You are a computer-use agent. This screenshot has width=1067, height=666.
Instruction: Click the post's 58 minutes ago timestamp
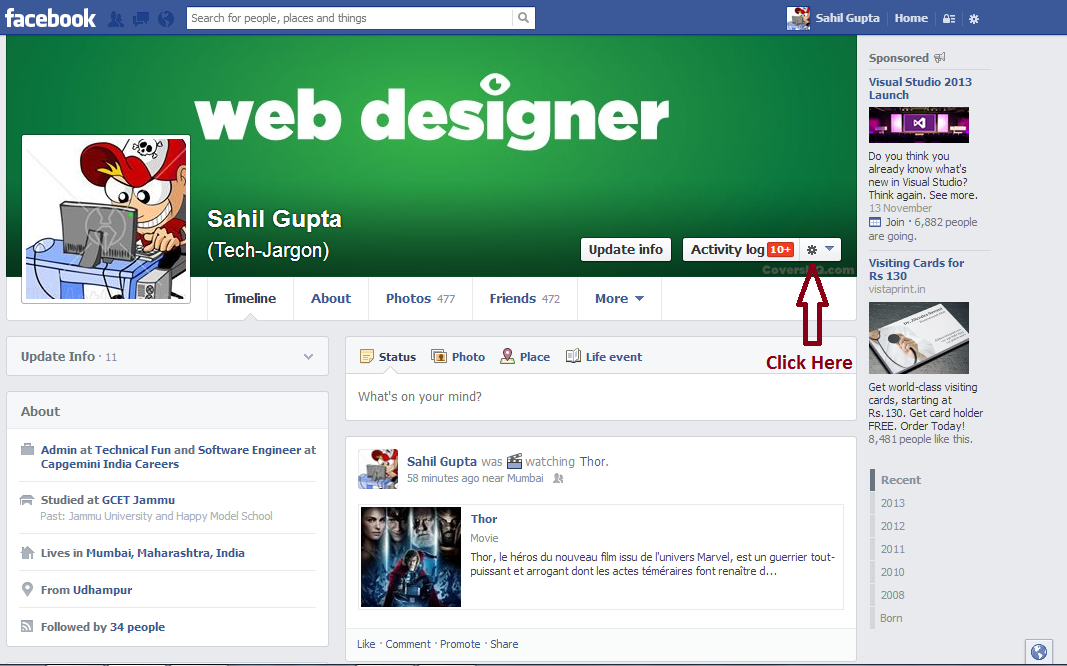tap(443, 478)
